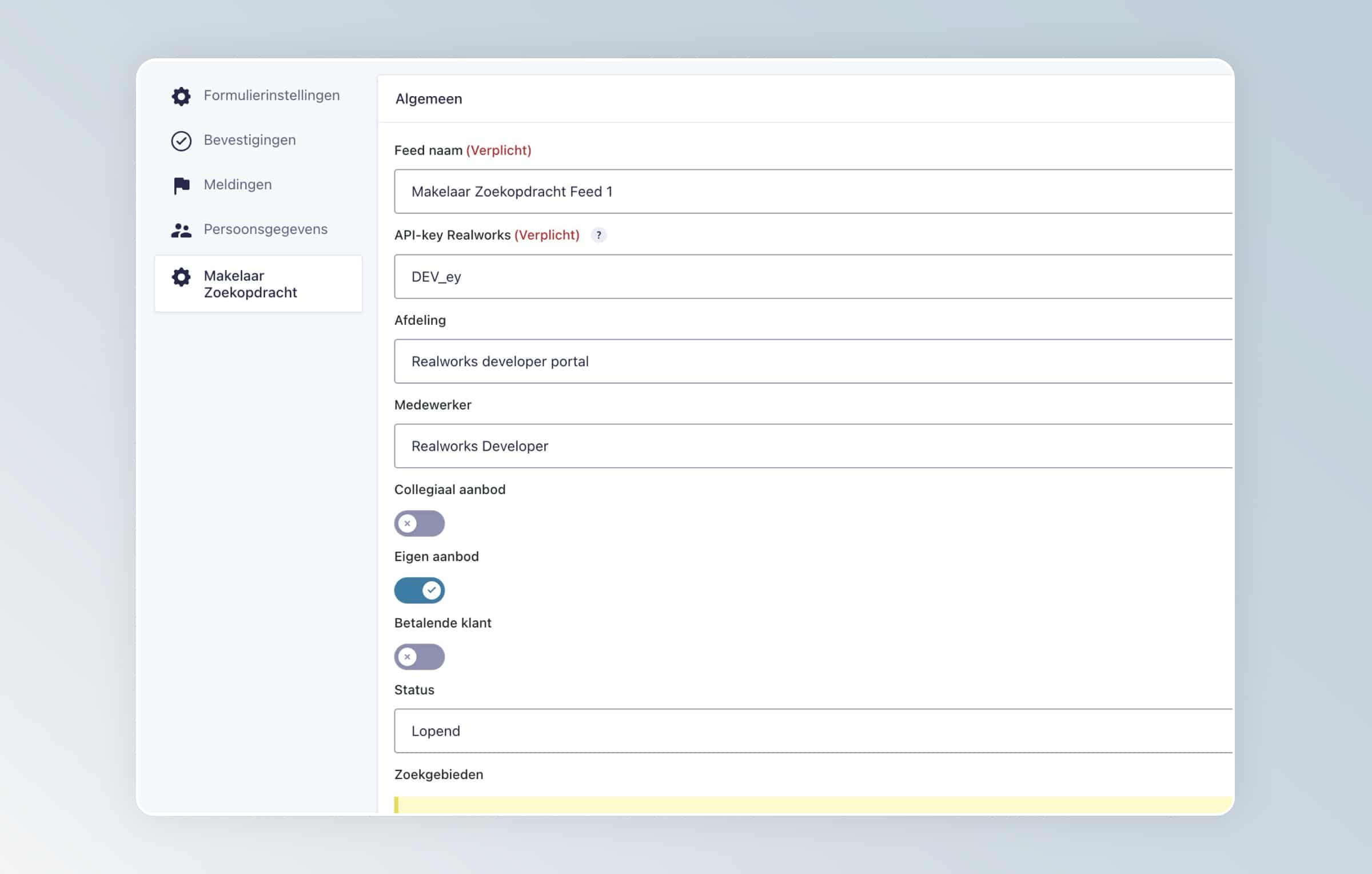Image resolution: width=1372 pixels, height=874 pixels.
Task: Go to Bevestigingen in the sidebar
Action: point(250,140)
